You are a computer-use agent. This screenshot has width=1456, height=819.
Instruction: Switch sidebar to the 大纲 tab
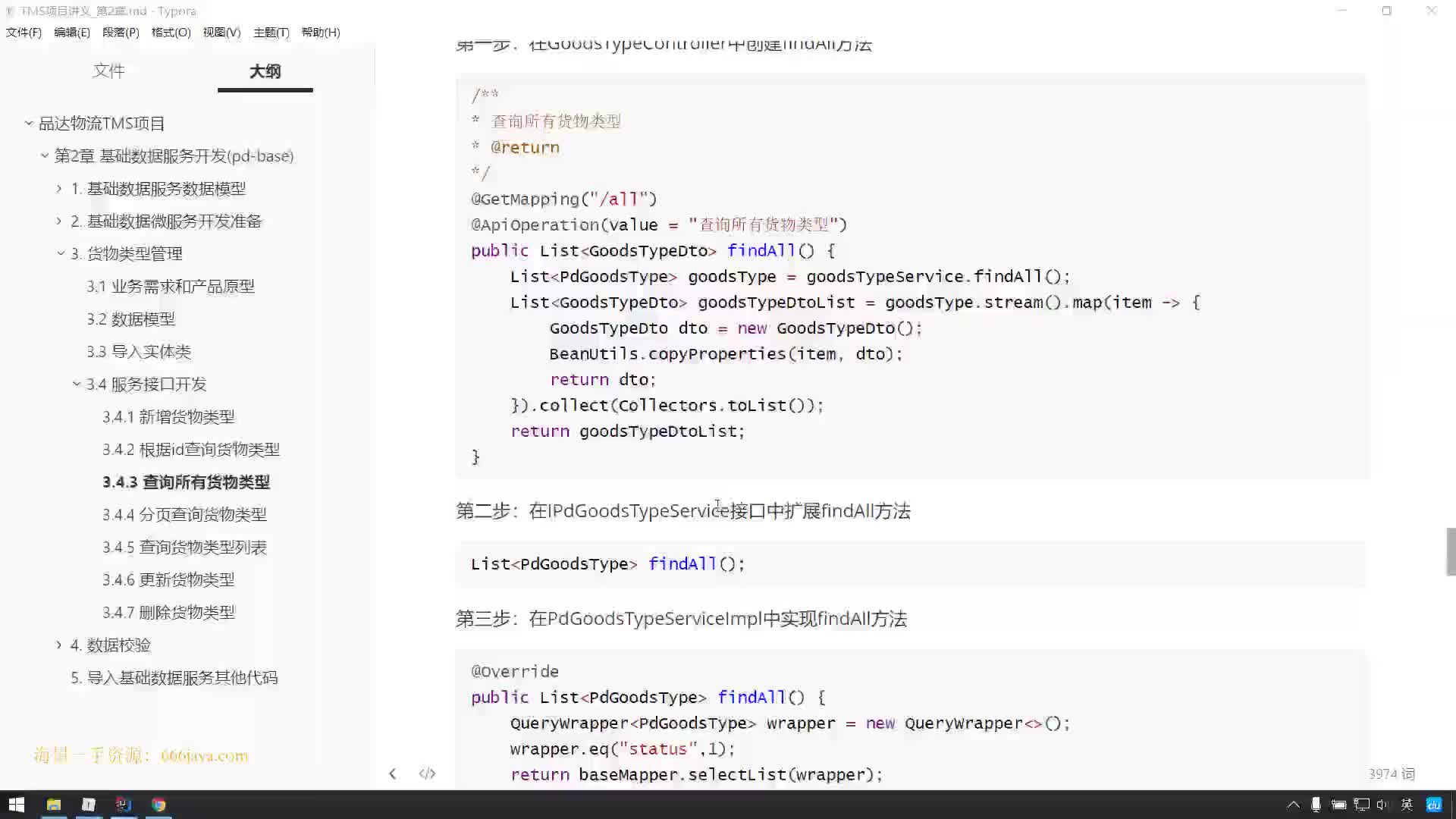265,71
